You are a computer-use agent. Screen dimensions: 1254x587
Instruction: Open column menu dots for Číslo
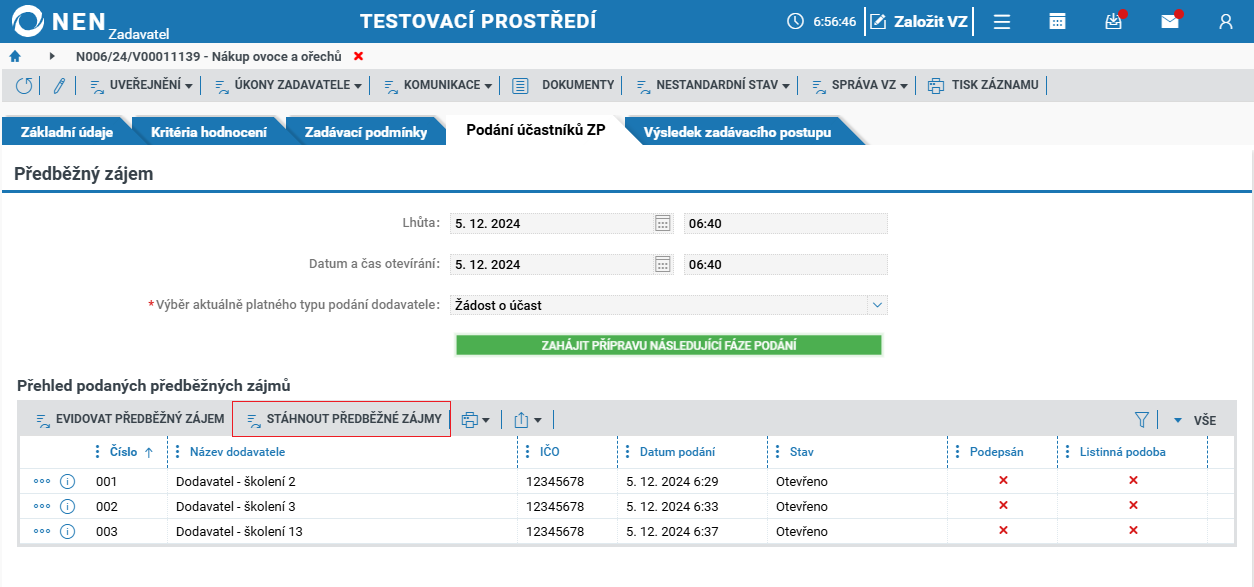point(98,452)
